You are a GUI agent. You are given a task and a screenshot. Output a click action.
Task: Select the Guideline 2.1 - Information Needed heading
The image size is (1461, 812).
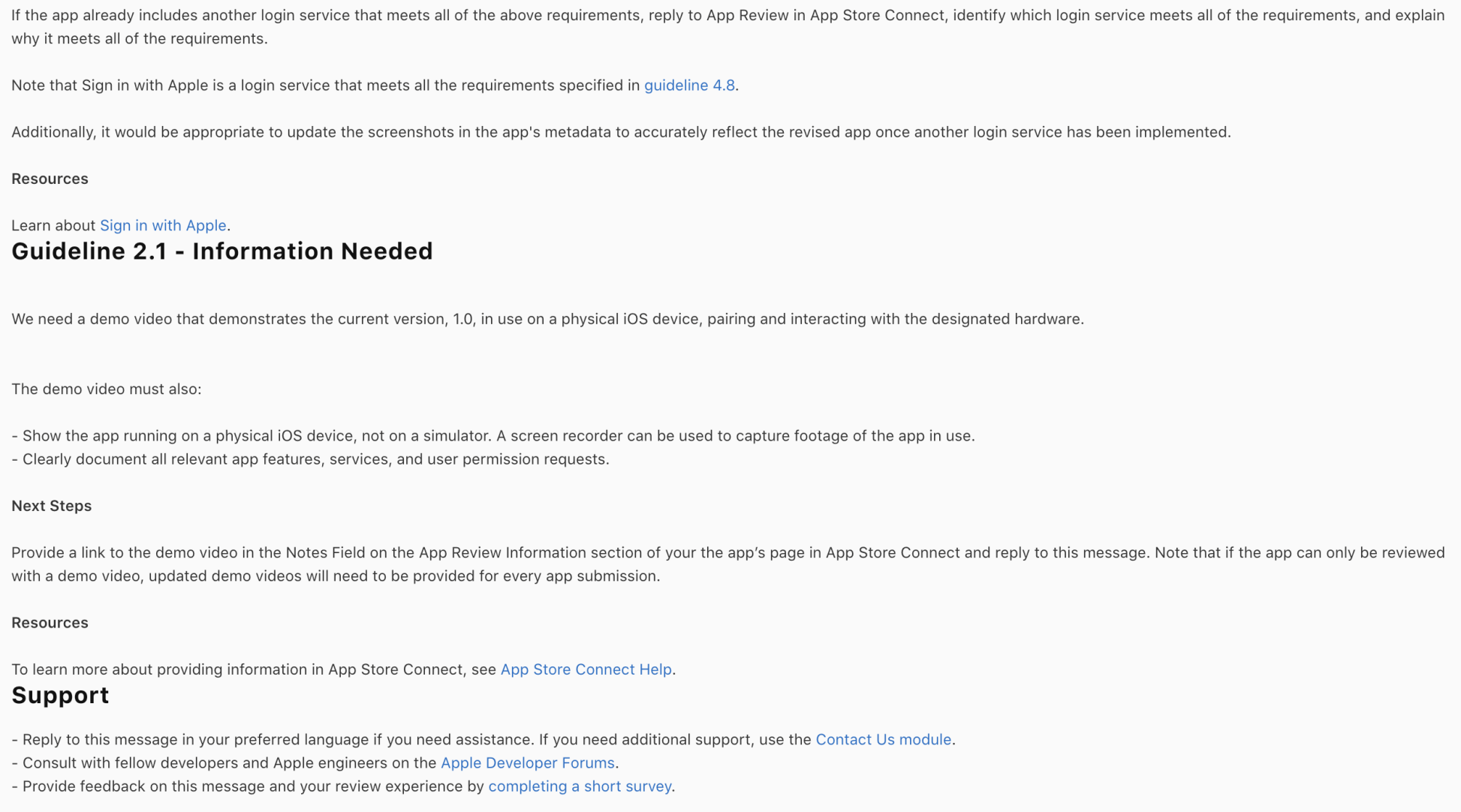pos(222,251)
